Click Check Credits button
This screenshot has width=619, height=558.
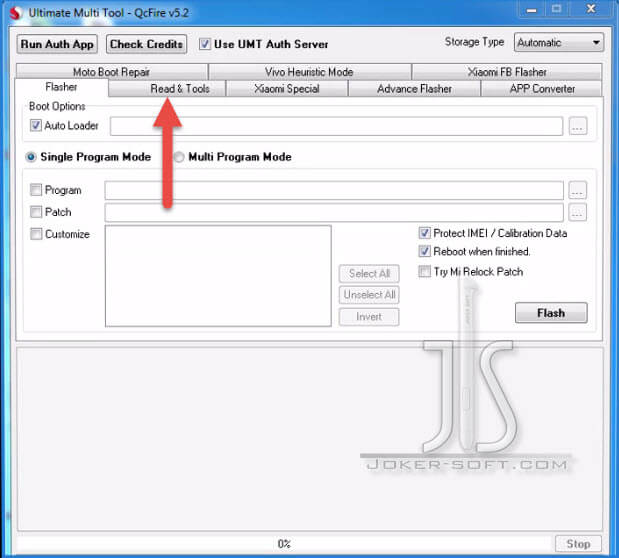tap(146, 44)
